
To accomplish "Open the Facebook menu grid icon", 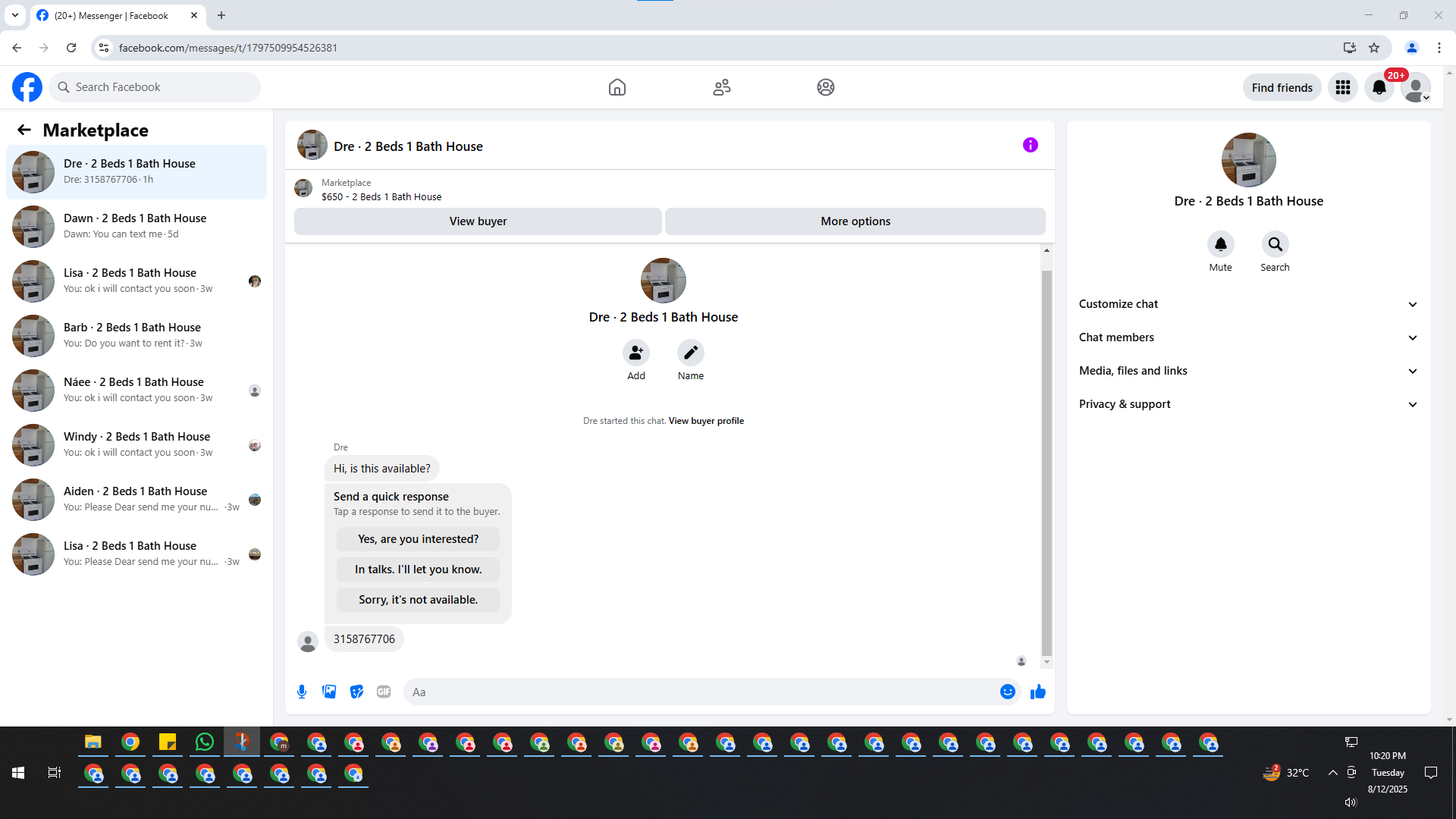I will pyautogui.click(x=1342, y=87).
